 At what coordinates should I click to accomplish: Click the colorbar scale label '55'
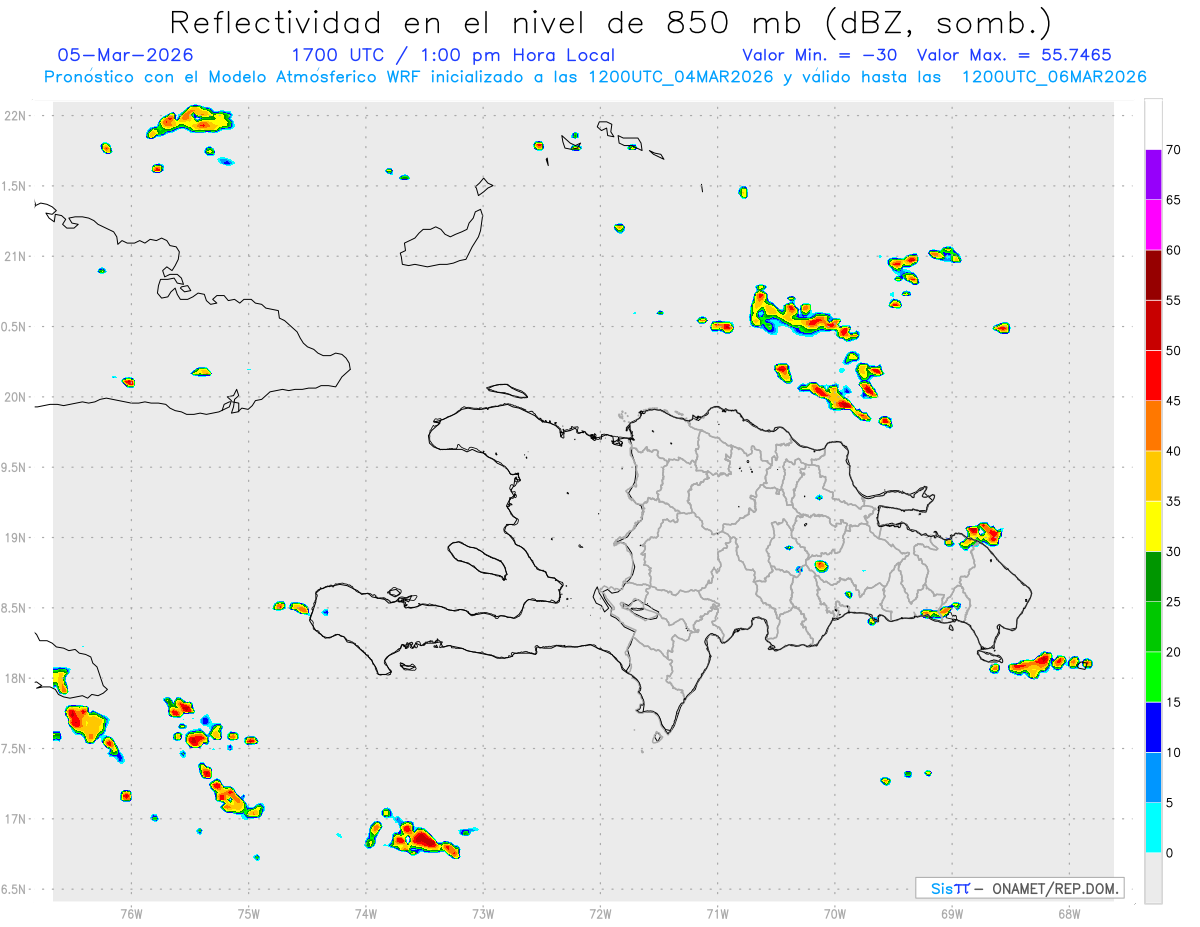(x=1173, y=300)
